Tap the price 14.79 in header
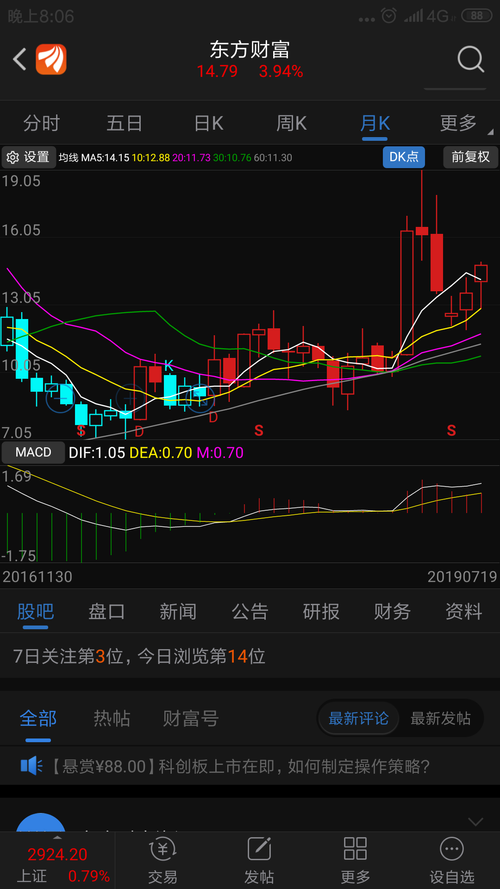 pos(217,72)
